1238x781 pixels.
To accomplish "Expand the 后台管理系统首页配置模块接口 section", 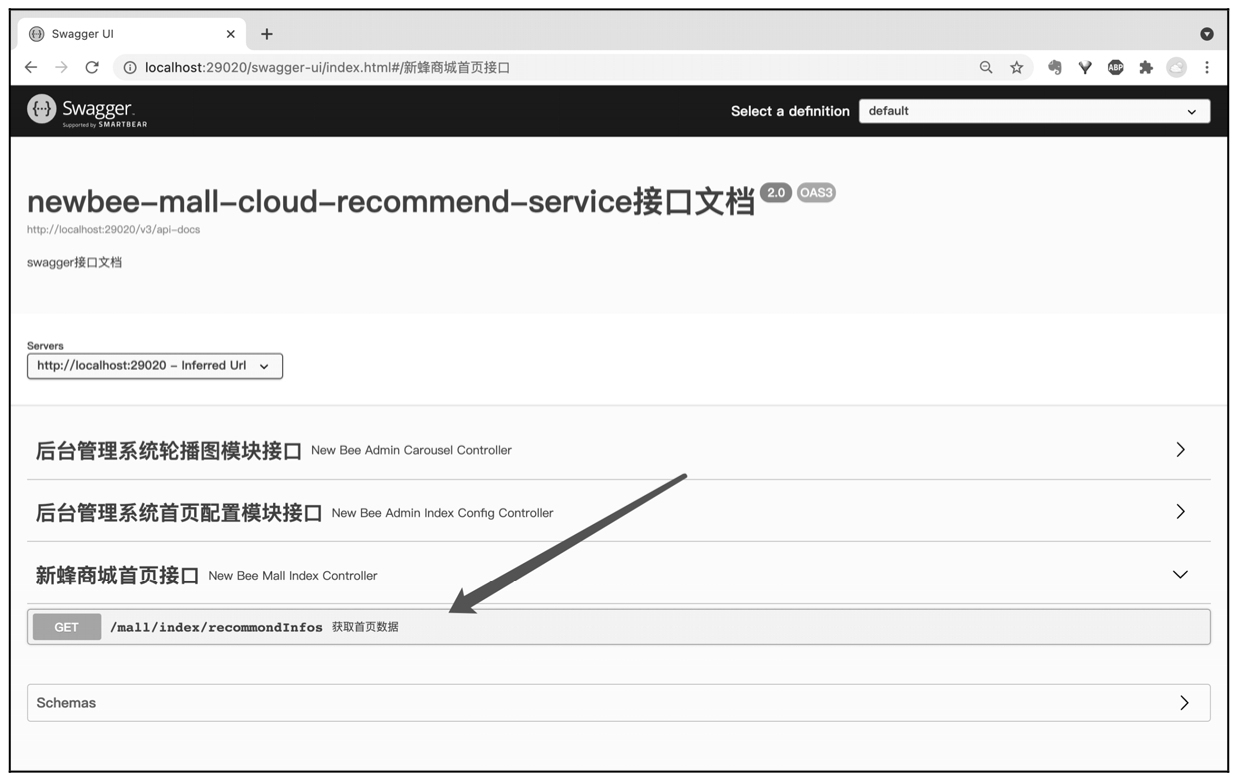I will tap(1180, 512).
